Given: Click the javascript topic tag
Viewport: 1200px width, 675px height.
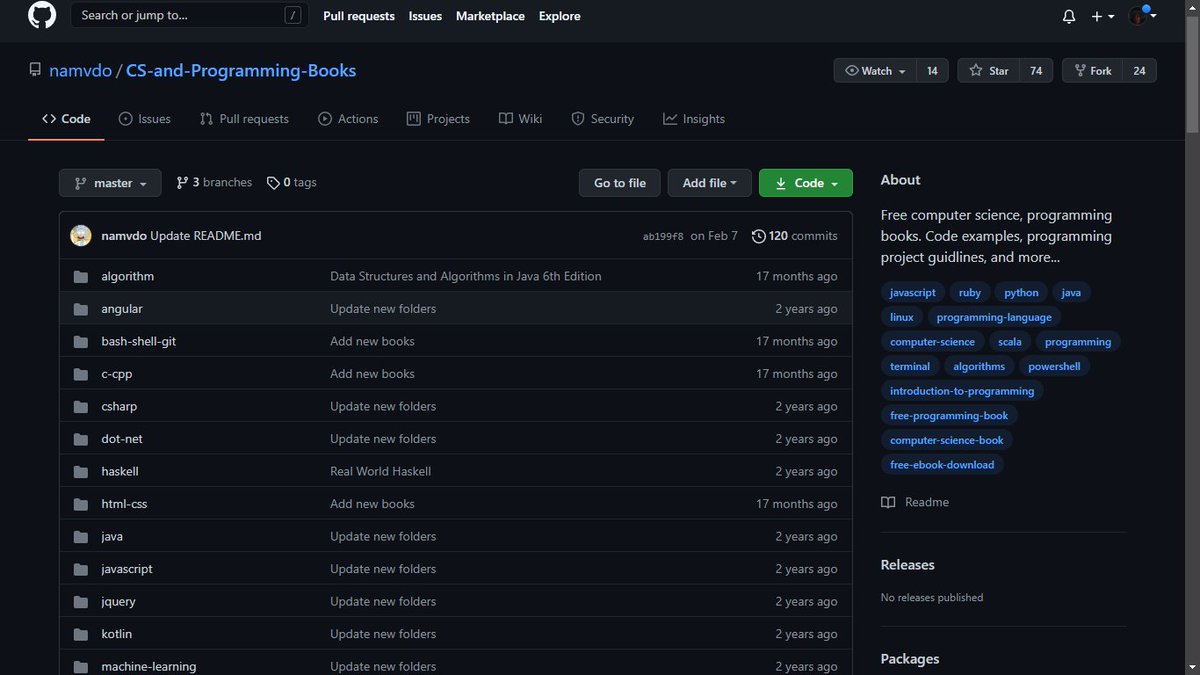Looking at the screenshot, I should [x=913, y=292].
